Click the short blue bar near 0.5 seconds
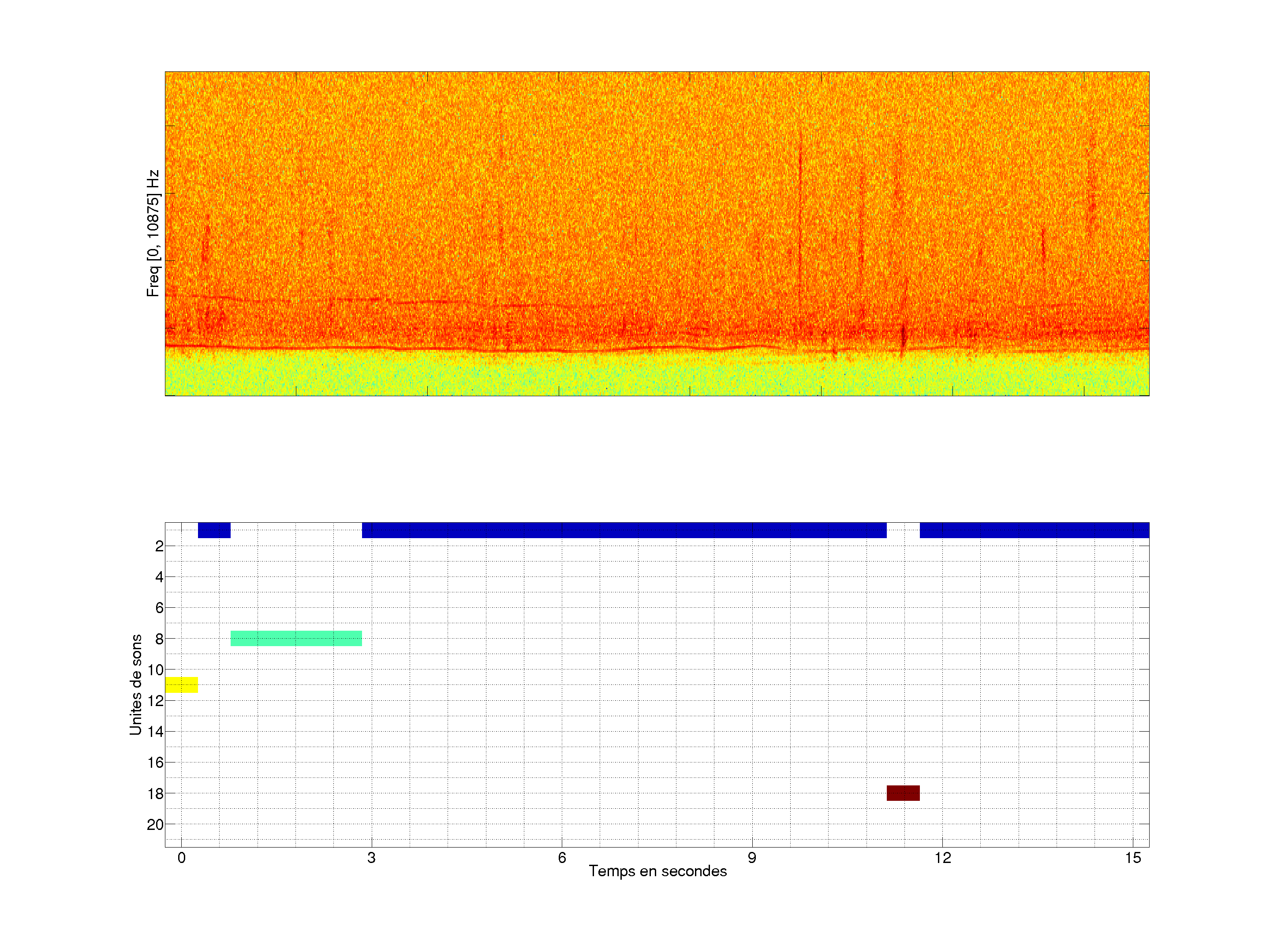1270x952 pixels. (214, 530)
